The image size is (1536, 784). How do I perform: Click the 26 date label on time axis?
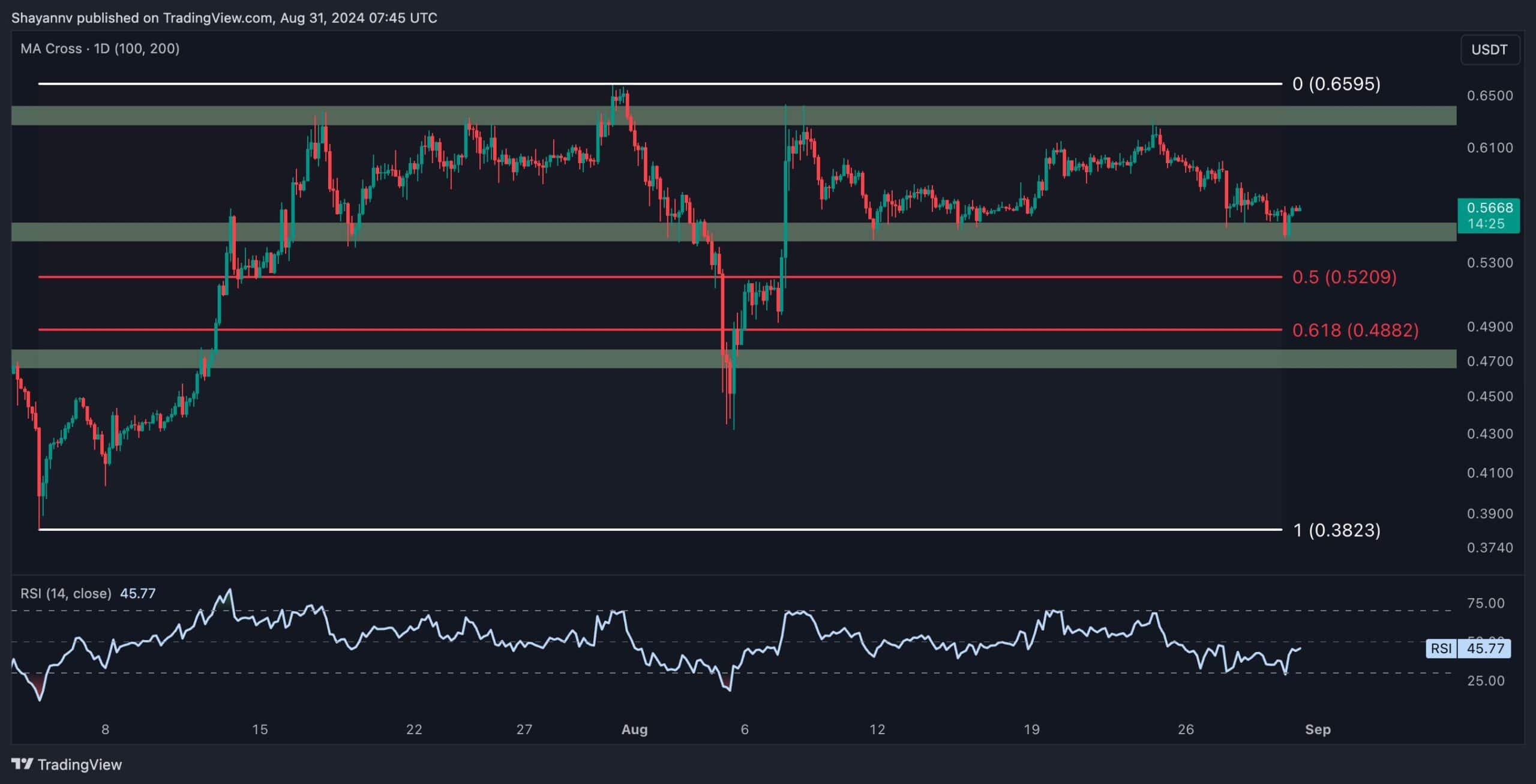[1186, 729]
